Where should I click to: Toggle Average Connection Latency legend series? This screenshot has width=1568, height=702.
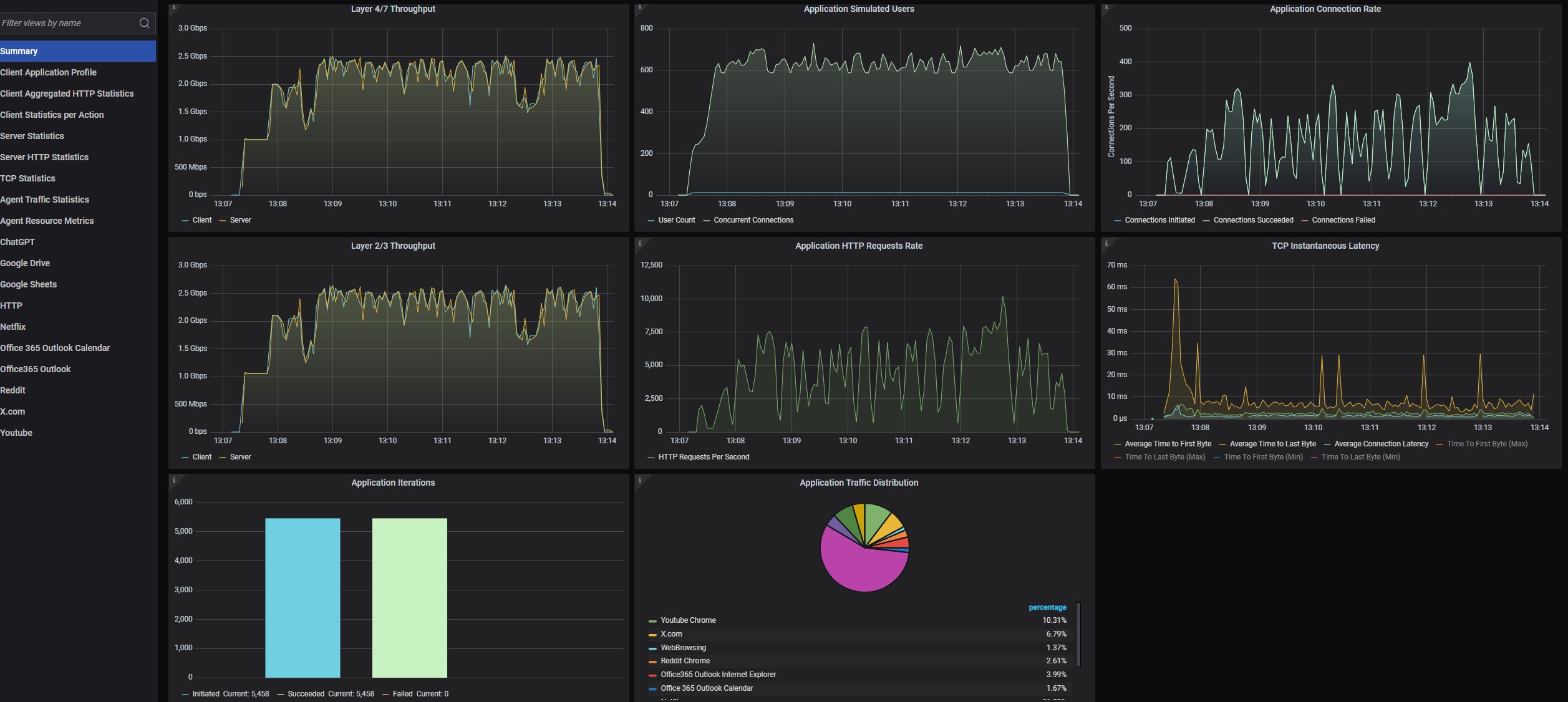(x=1381, y=444)
